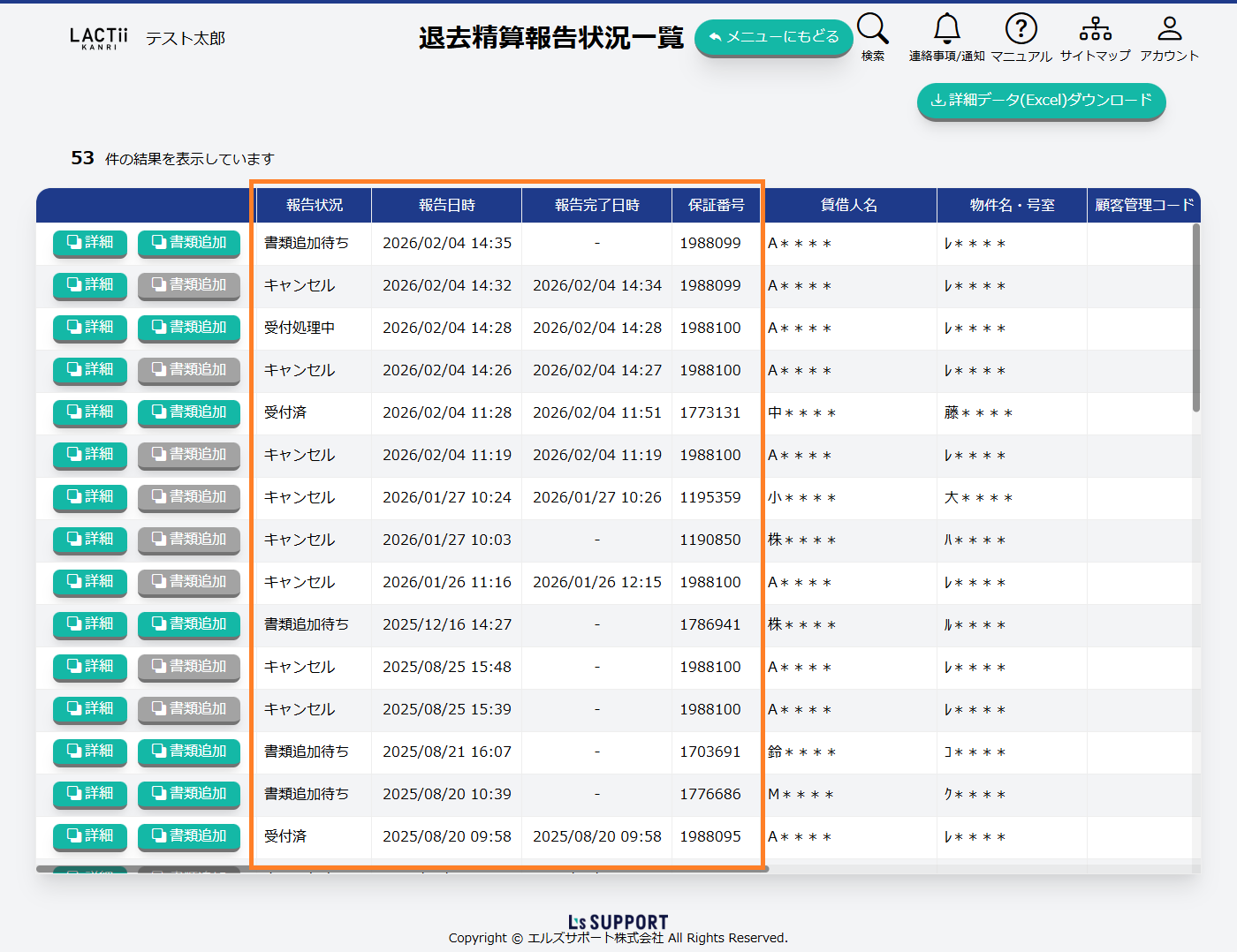Click 書類追加 for the 受付処理中 row
Viewport: 1237px width, 952px height.
pos(189,328)
